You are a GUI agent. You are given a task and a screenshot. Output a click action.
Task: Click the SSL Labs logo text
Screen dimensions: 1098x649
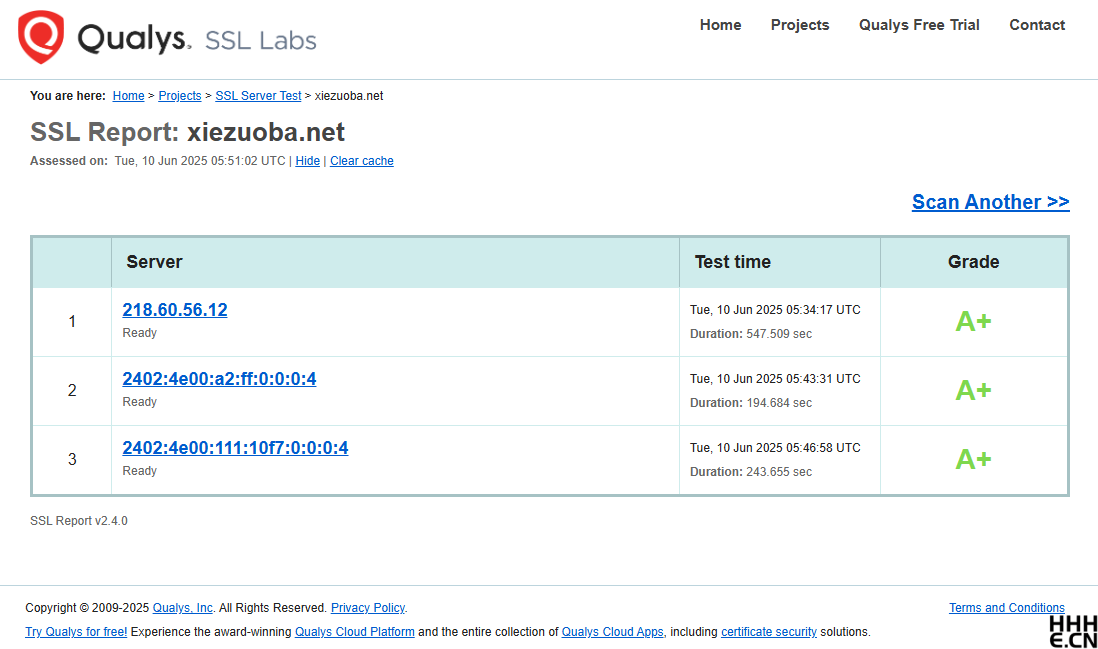tap(260, 41)
